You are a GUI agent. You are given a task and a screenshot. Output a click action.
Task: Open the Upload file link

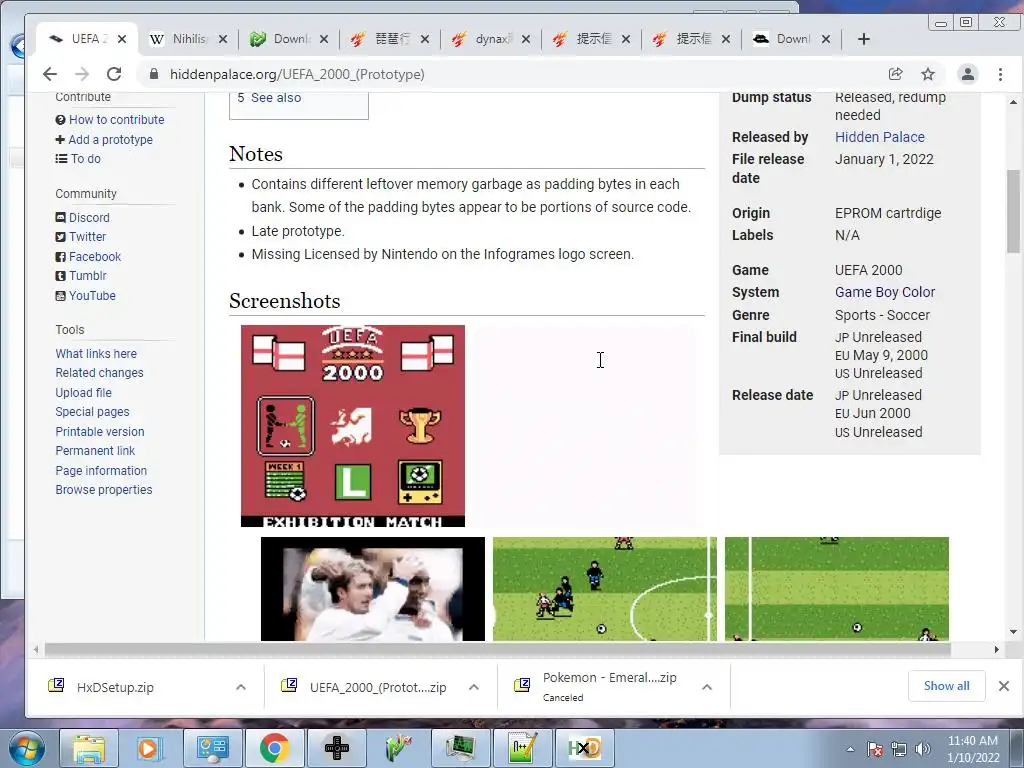coord(84,392)
